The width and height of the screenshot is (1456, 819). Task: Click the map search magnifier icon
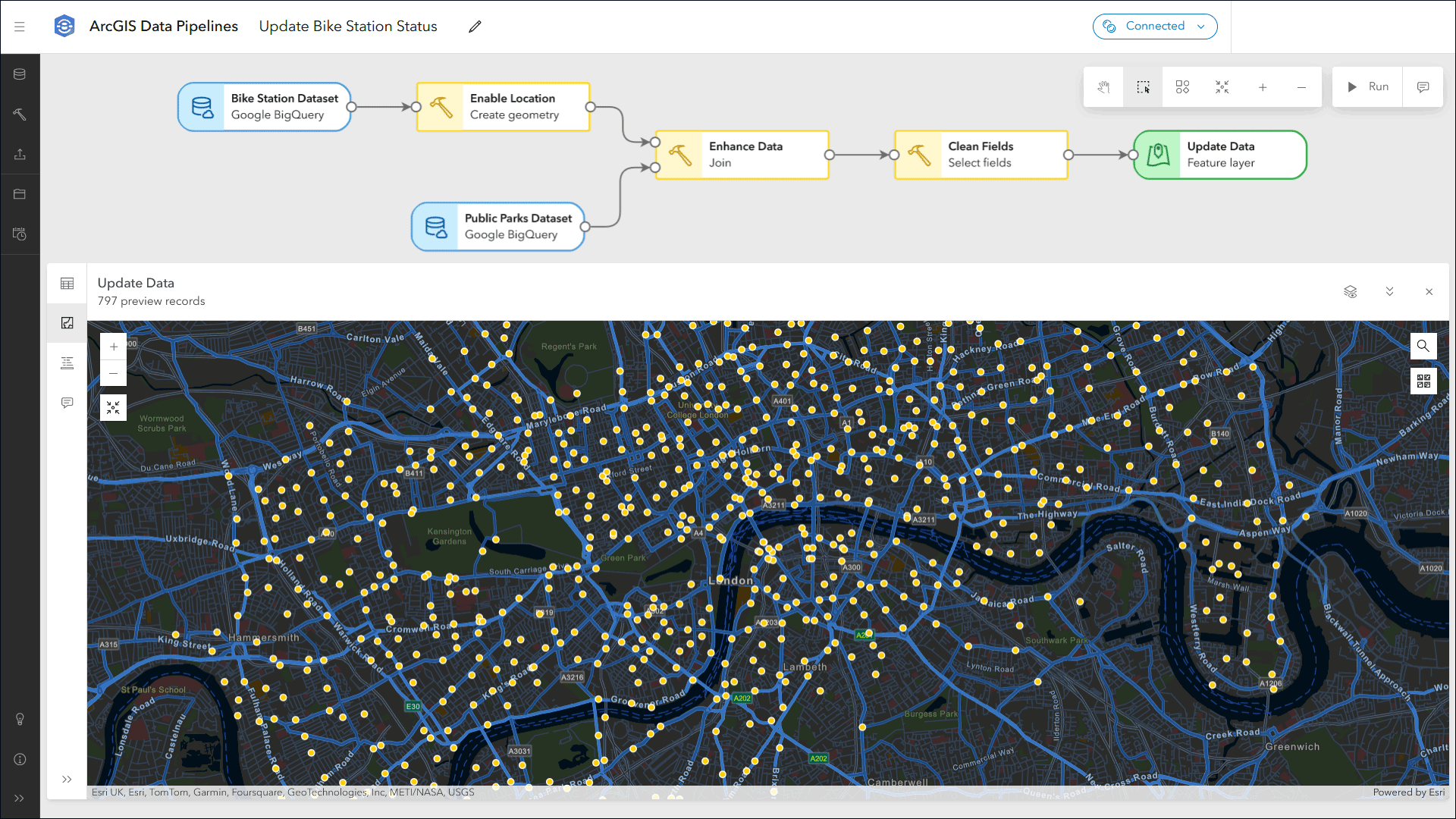1423,346
